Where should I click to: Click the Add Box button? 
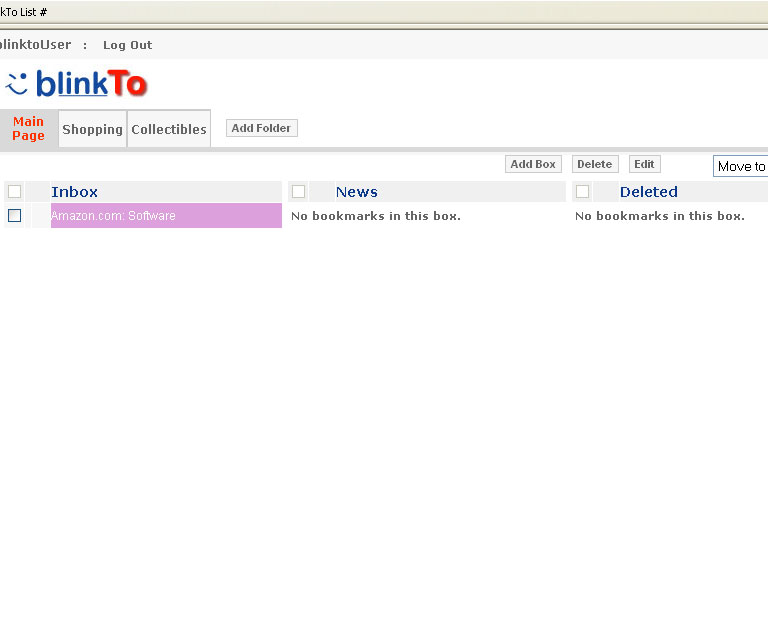pos(533,164)
